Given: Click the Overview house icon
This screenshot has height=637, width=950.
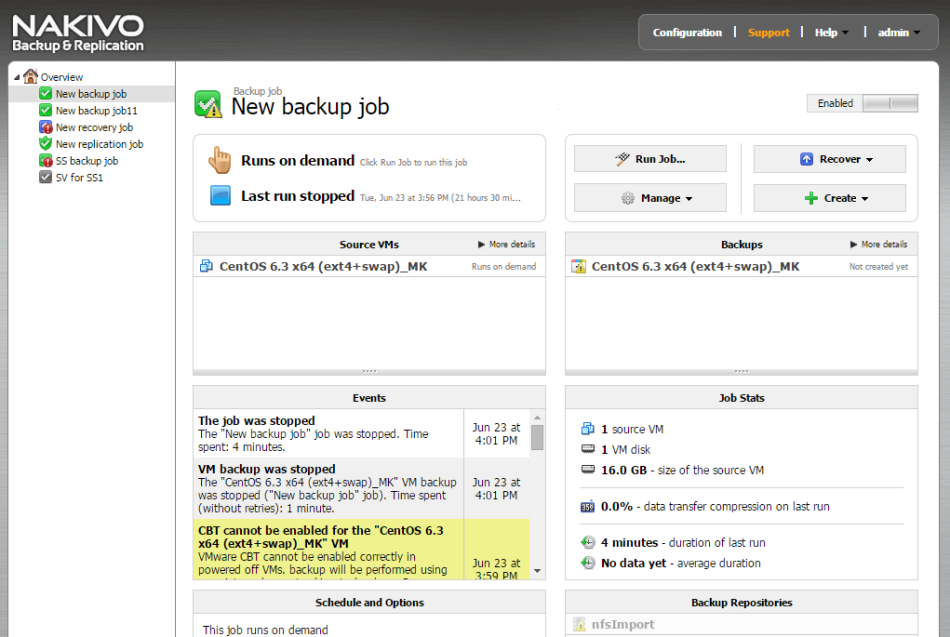Looking at the screenshot, I should [30, 76].
